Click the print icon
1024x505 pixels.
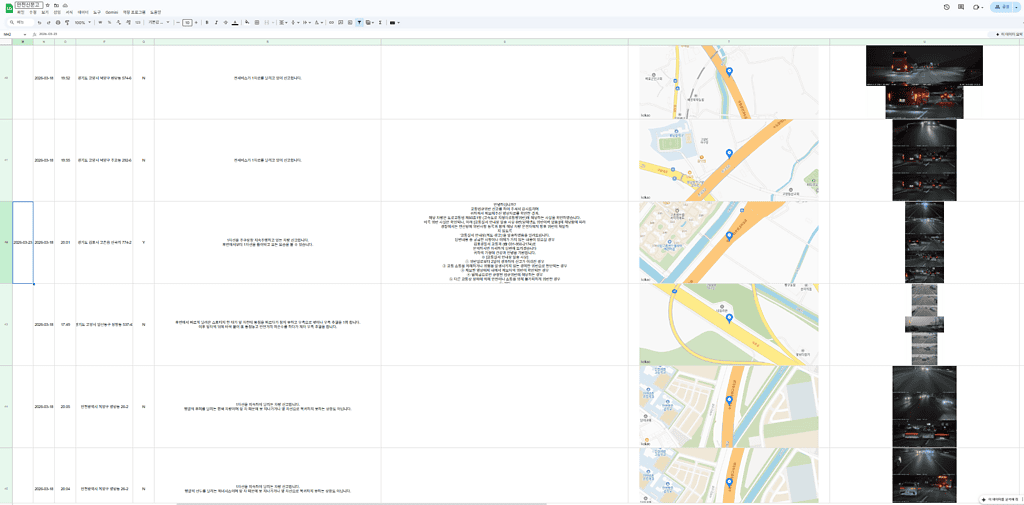(x=58, y=22)
